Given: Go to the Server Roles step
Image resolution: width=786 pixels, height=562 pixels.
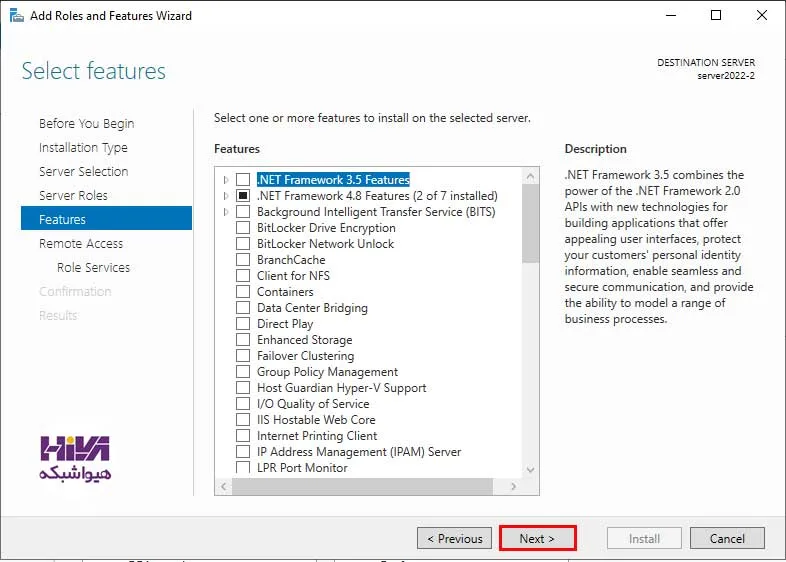Looking at the screenshot, I should point(73,196).
